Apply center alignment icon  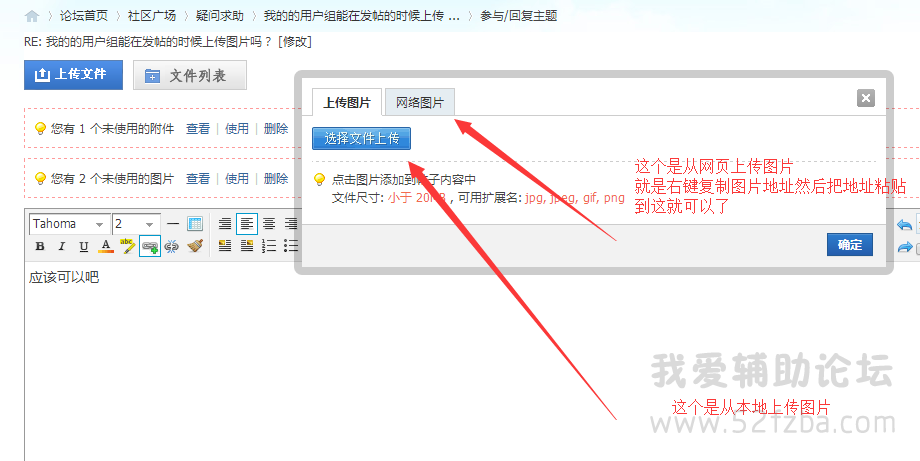tap(269, 223)
